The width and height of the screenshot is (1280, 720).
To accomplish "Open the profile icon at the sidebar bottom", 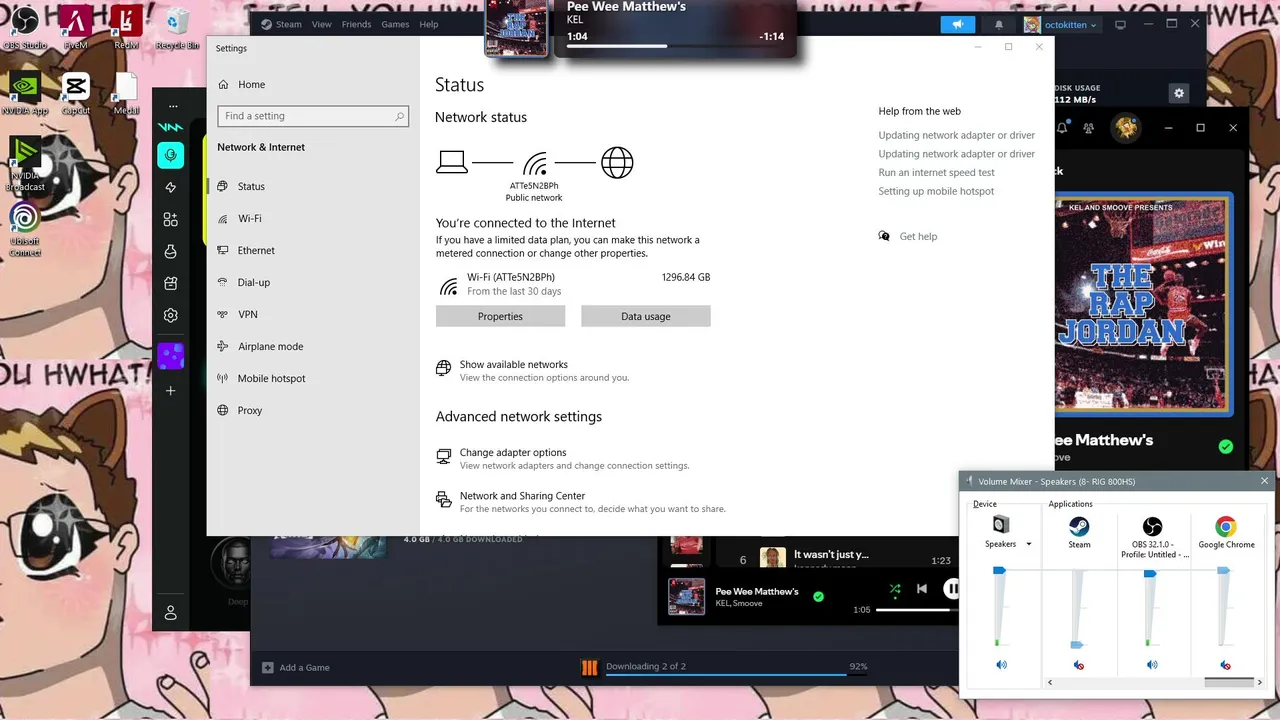I will (171, 612).
